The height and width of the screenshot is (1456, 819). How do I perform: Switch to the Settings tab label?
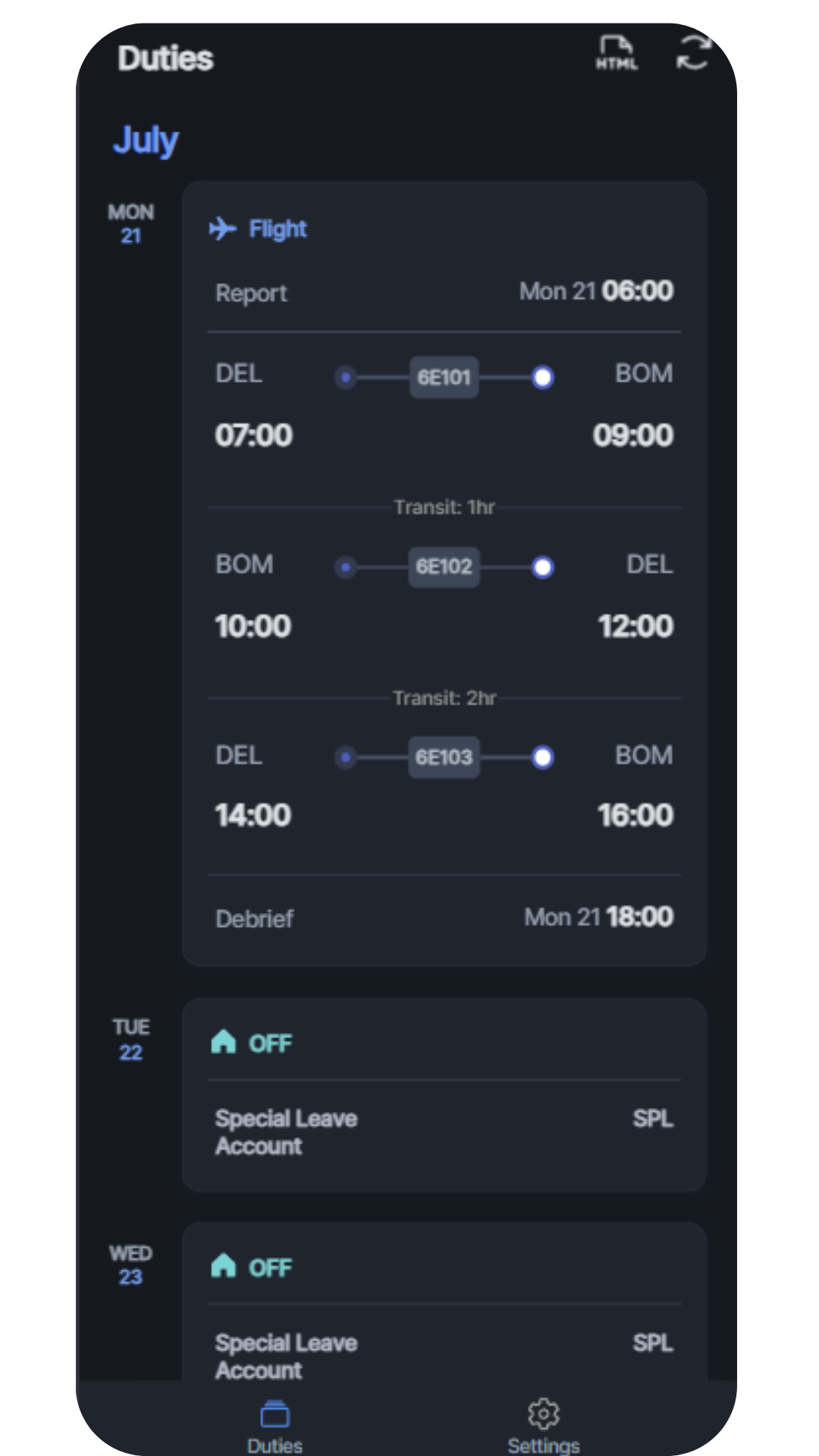click(543, 1445)
